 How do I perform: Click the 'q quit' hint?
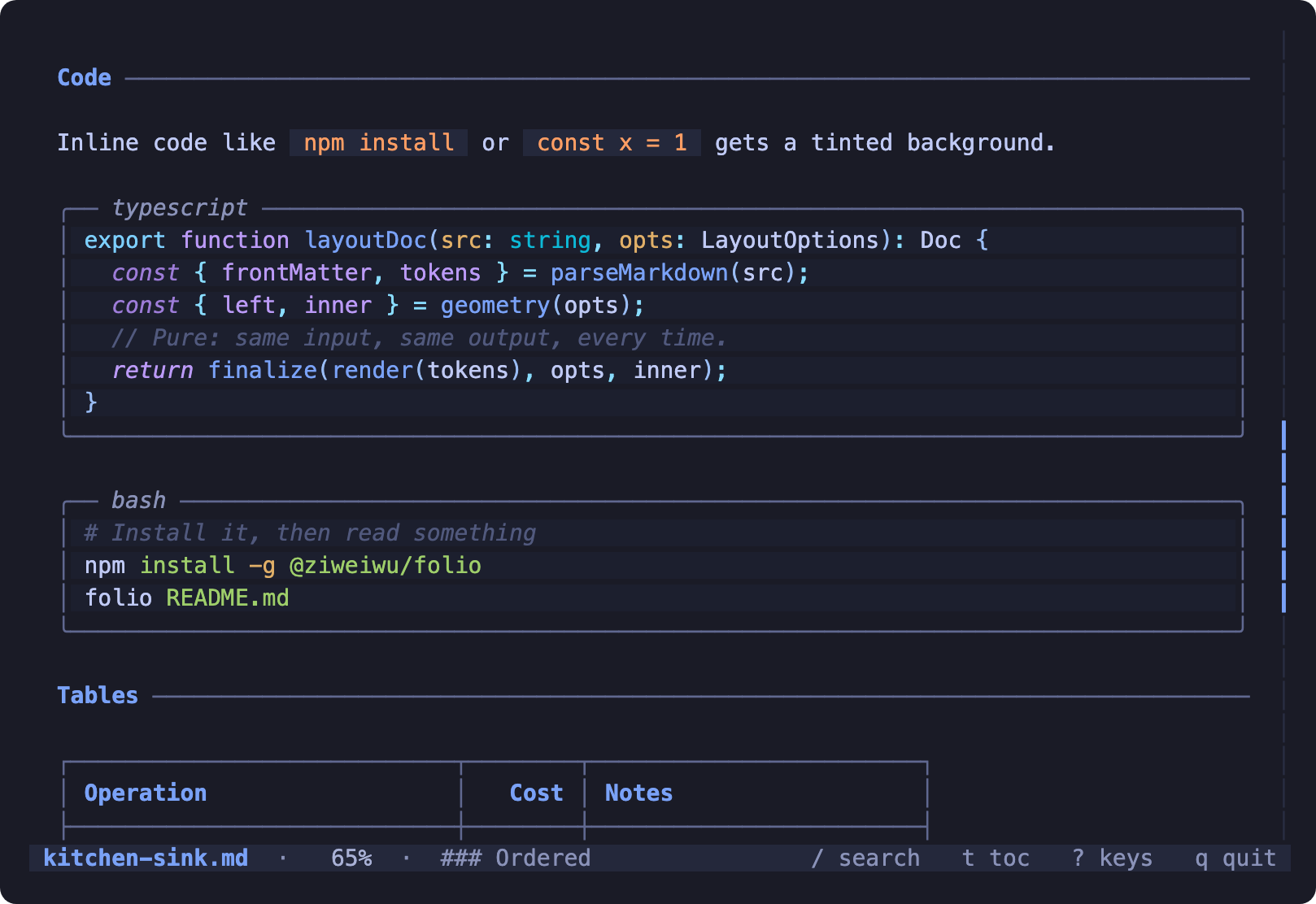tap(1235, 858)
